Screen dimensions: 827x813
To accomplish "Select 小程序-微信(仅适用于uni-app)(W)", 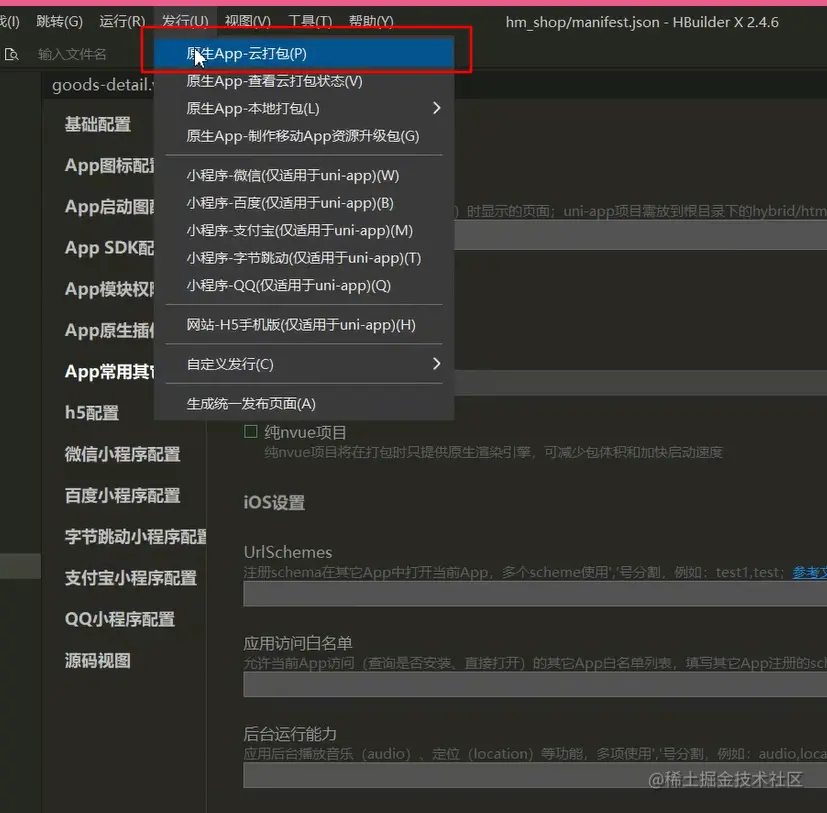I will tap(304, 175).
